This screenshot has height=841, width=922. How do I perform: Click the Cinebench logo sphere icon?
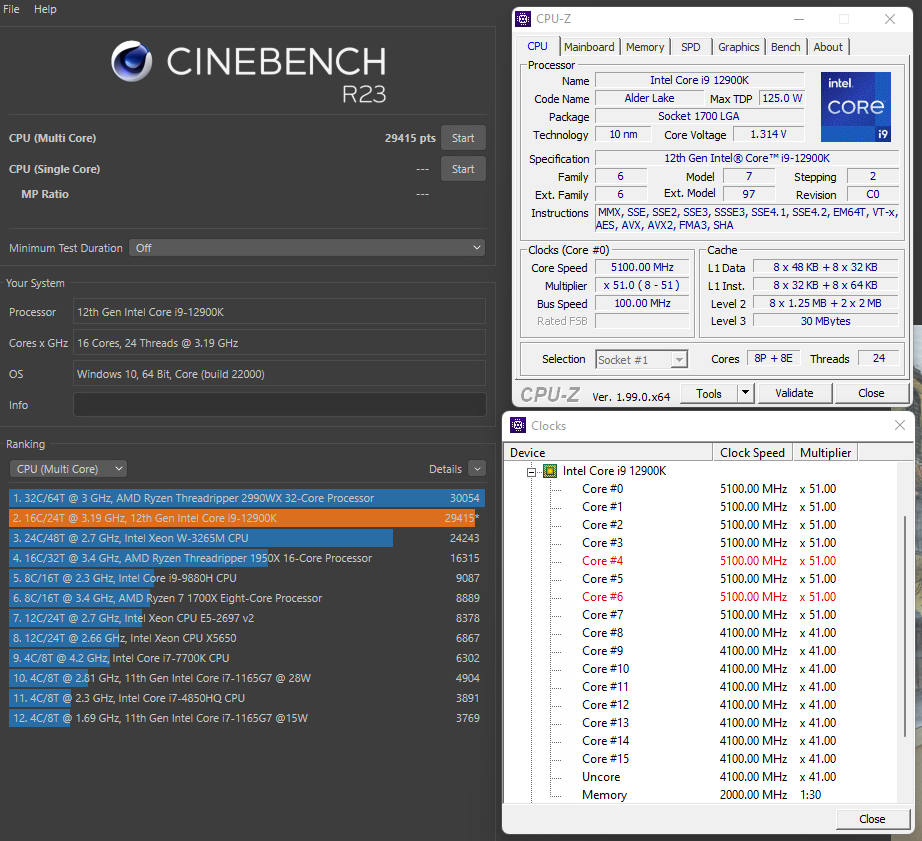pos(131,61)
